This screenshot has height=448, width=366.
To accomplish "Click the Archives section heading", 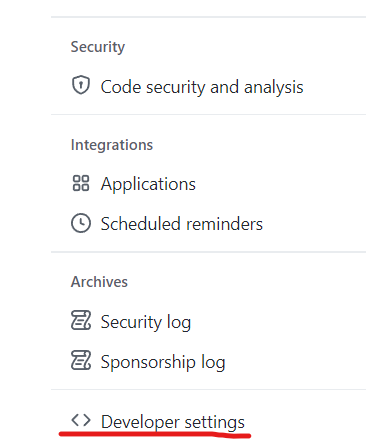I will (x=99, y=282).
